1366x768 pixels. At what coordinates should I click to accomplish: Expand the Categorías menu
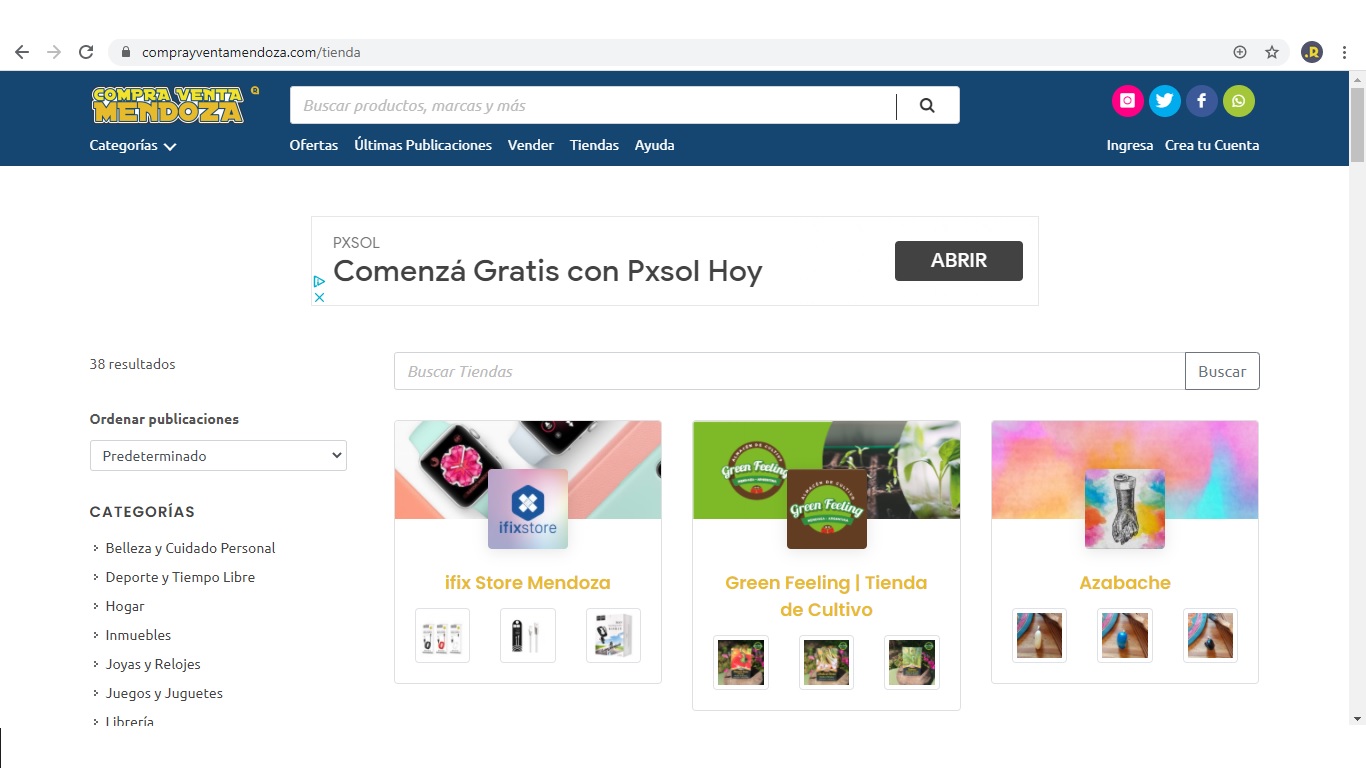pyautogui.click(x=131, y=145)
